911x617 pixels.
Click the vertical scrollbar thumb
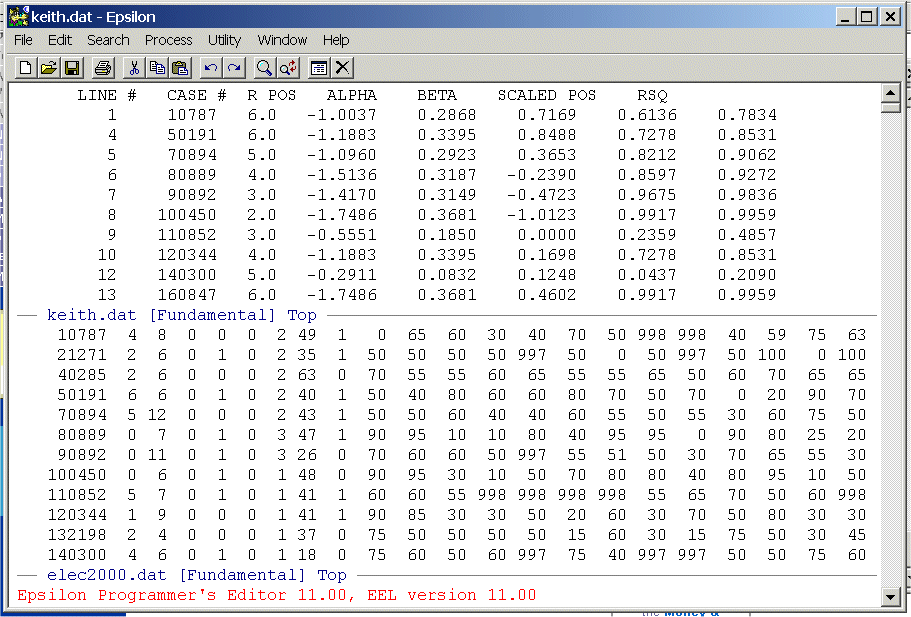coord(891,107)
